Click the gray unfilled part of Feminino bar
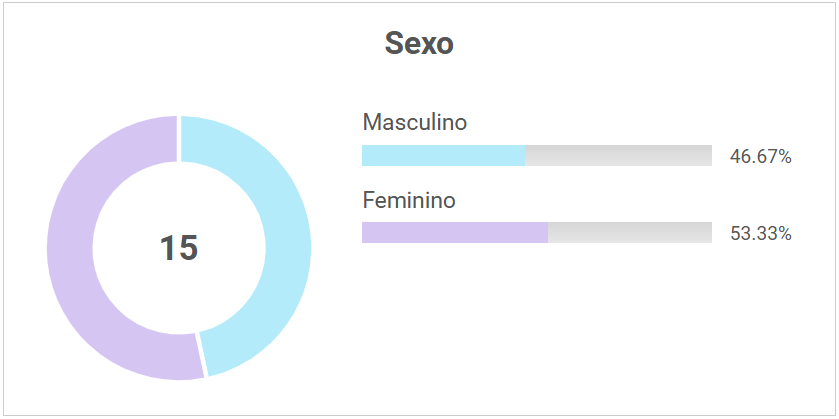 point(630,233)
